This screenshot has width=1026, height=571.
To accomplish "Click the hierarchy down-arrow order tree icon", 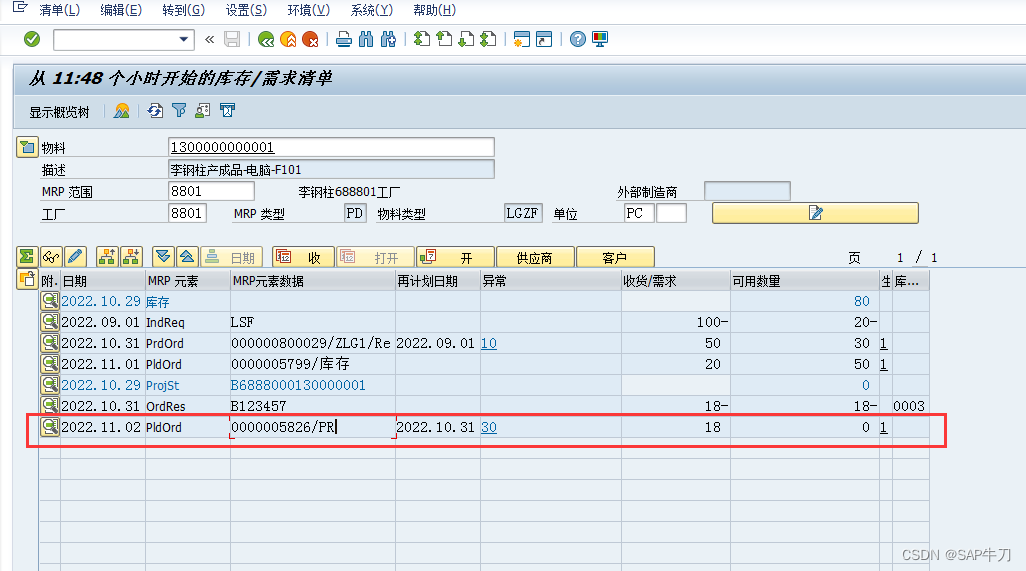I will [x=131, y=257].
